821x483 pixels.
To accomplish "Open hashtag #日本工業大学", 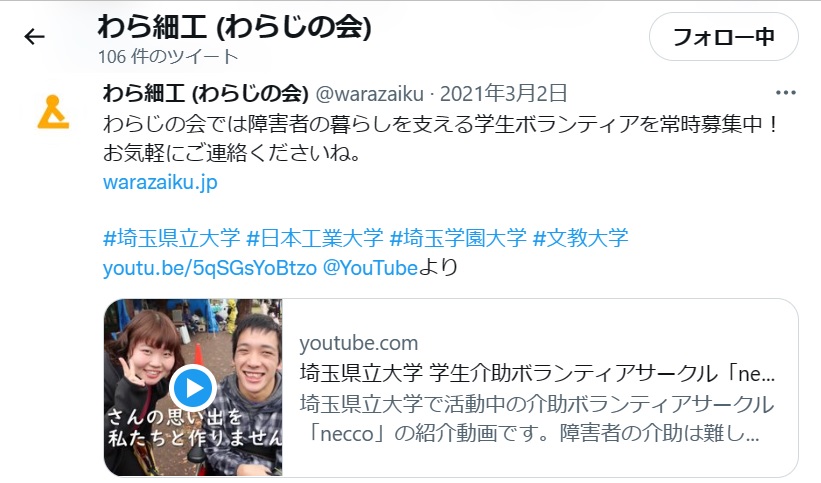I will 315,238.
